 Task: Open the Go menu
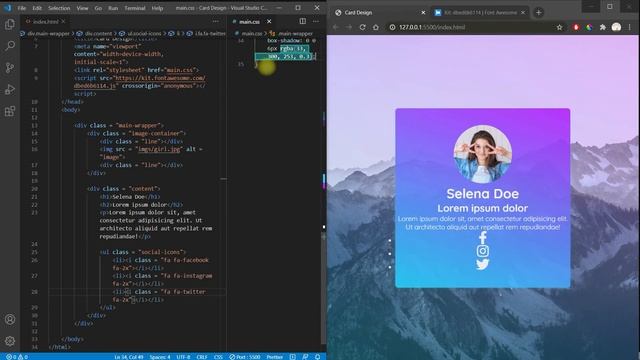[x=98, y=8]
